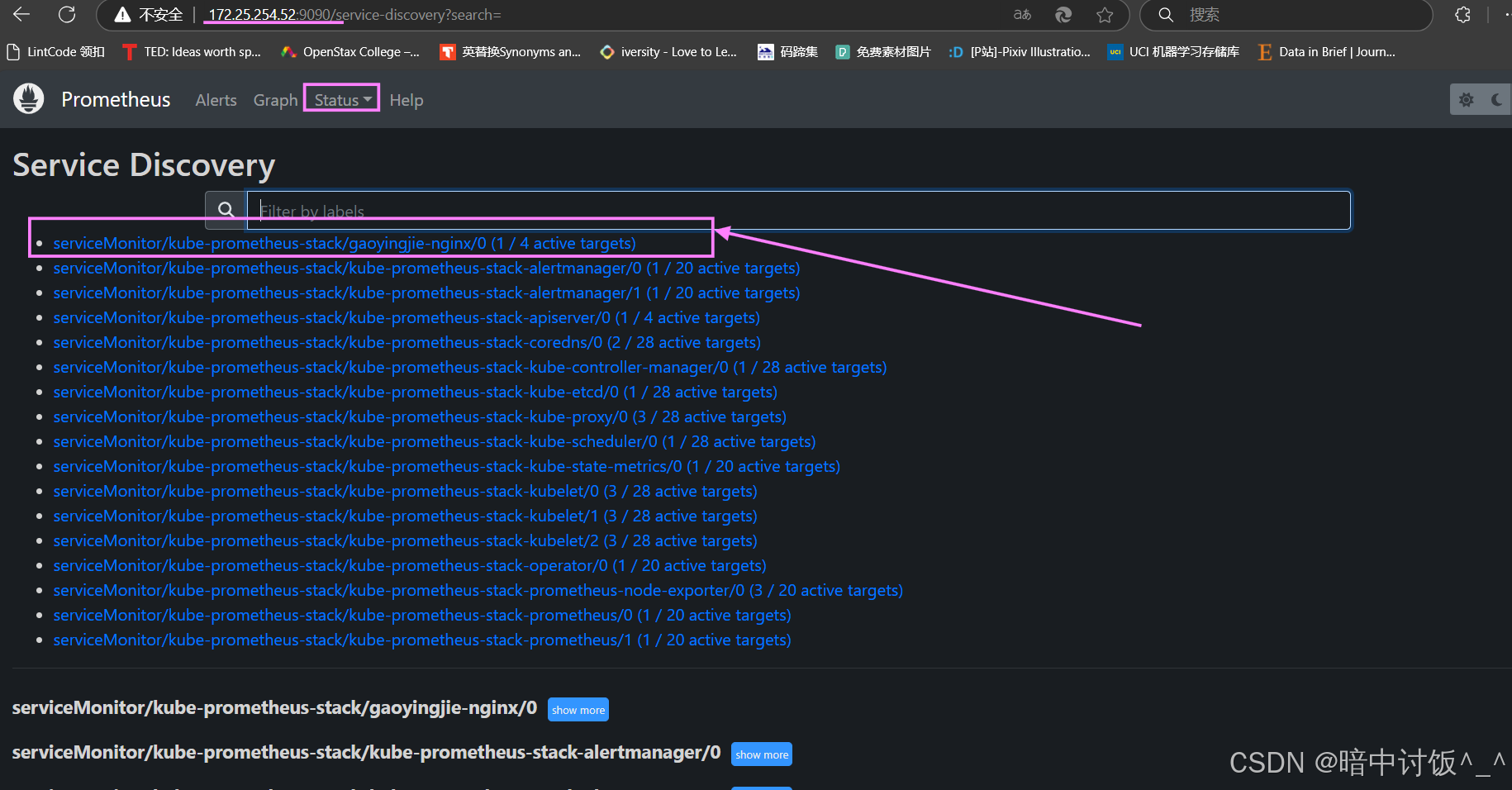Open the Help menu item

(407, 100)
